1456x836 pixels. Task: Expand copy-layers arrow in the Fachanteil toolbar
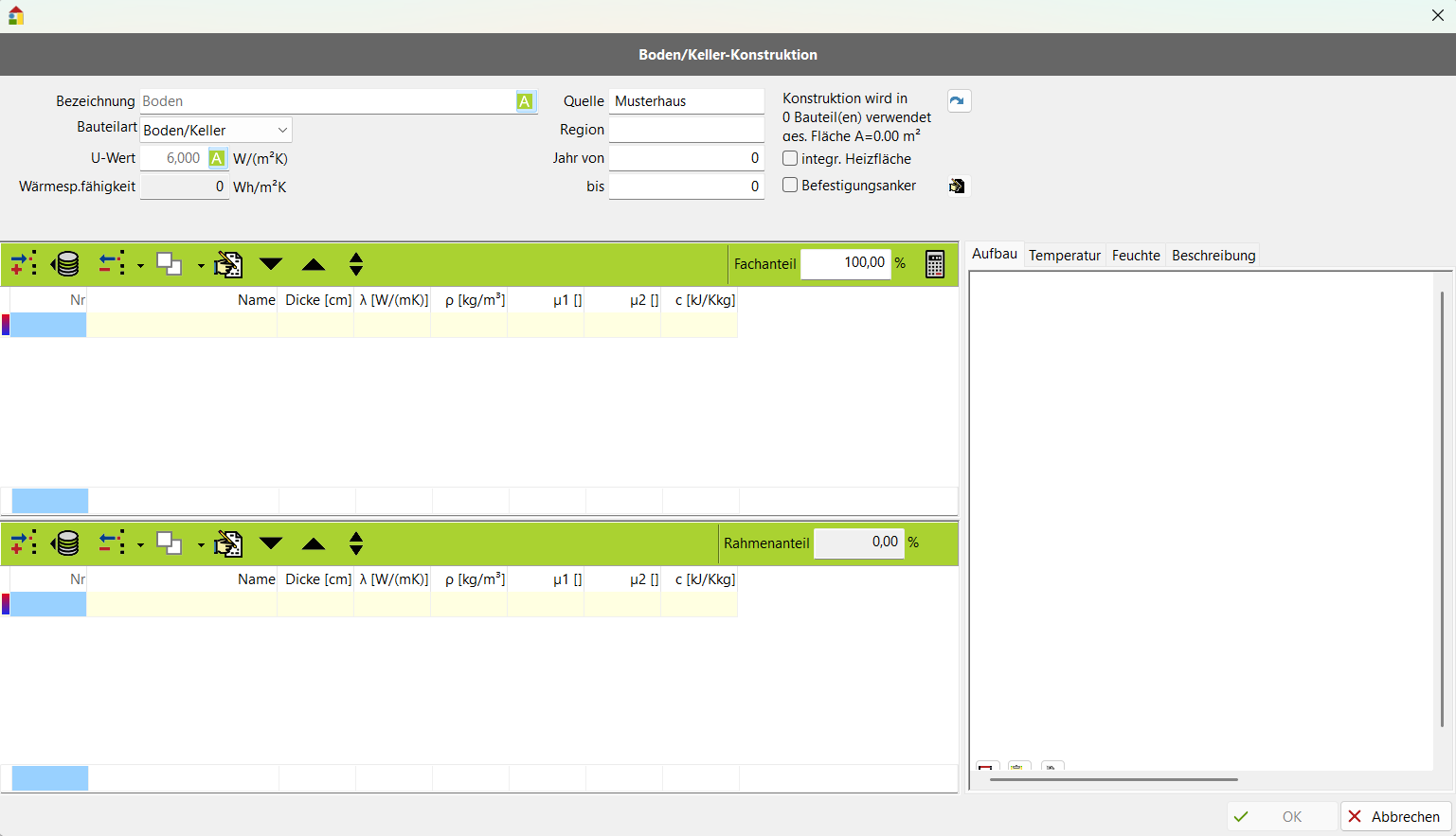[x=201, y=266]
